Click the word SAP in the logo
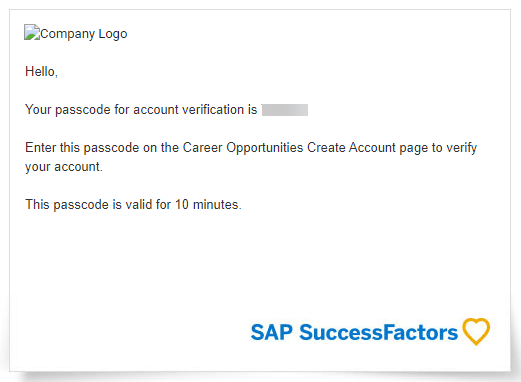 (x=272, y=333)
